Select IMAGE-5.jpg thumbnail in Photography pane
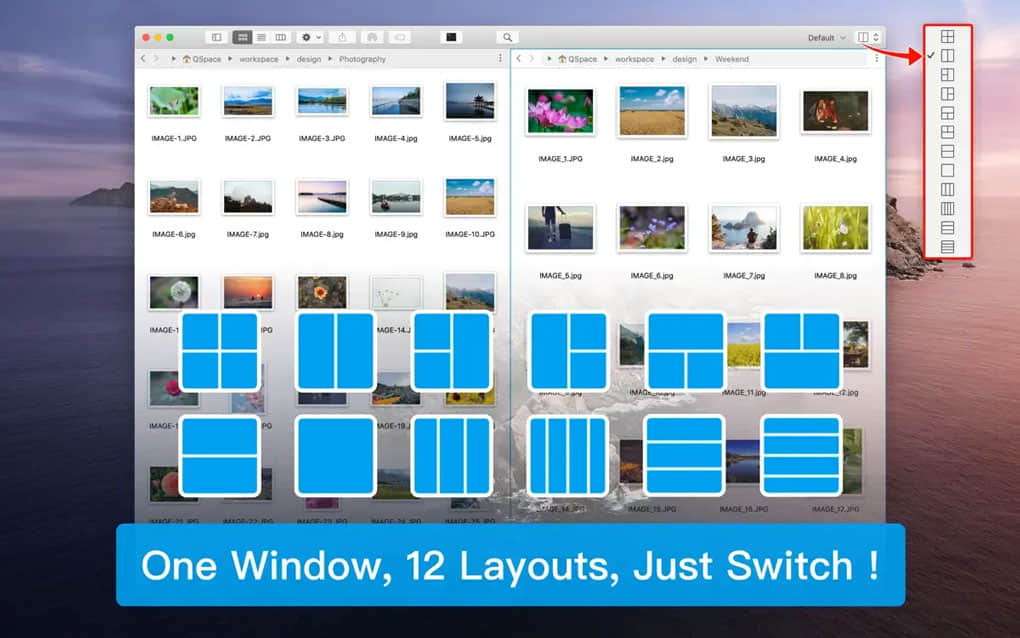 pos(469,101)
